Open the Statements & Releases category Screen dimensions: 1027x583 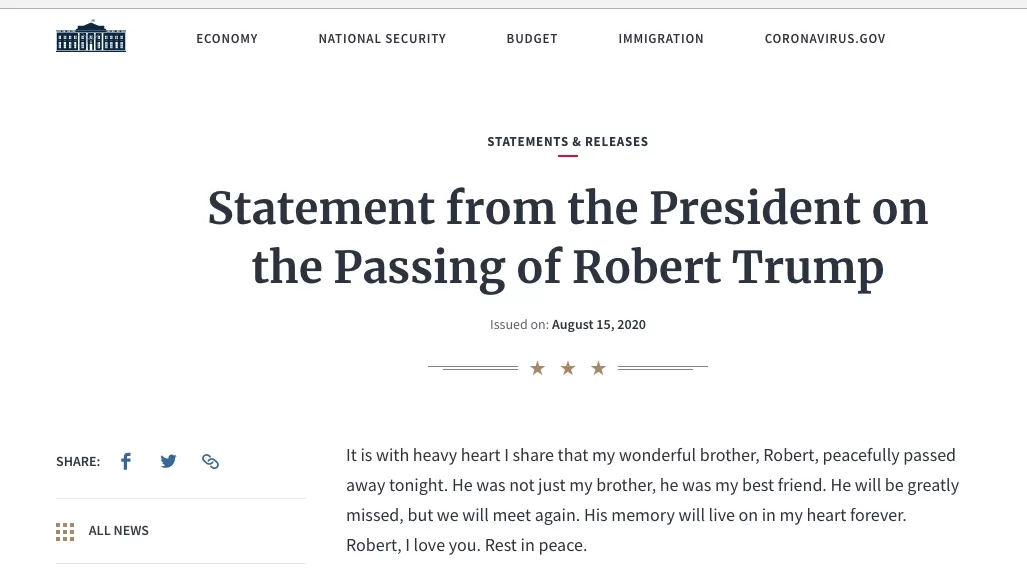(x=568, y=141)
